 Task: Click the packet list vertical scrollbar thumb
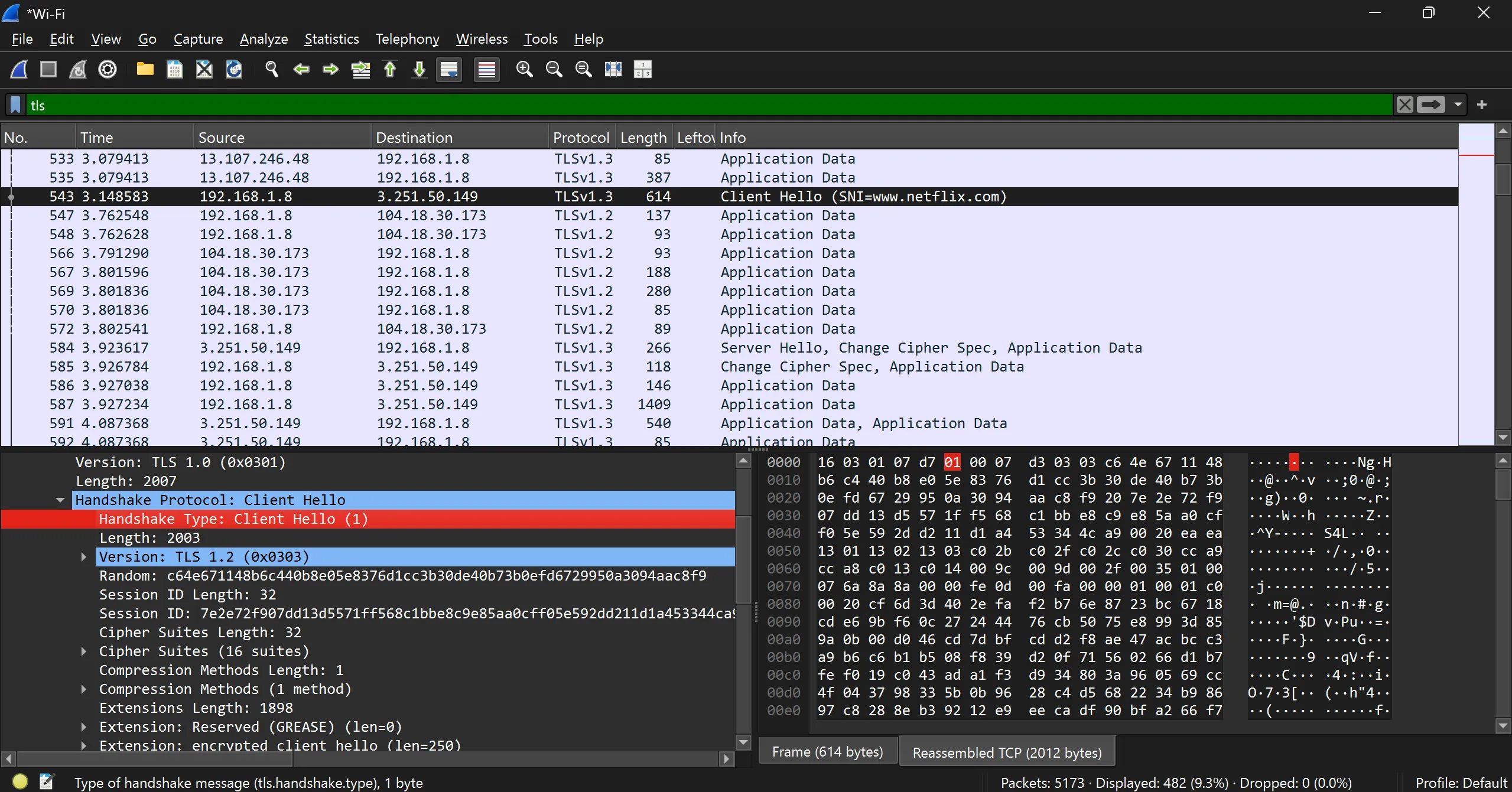[1503, 178]
